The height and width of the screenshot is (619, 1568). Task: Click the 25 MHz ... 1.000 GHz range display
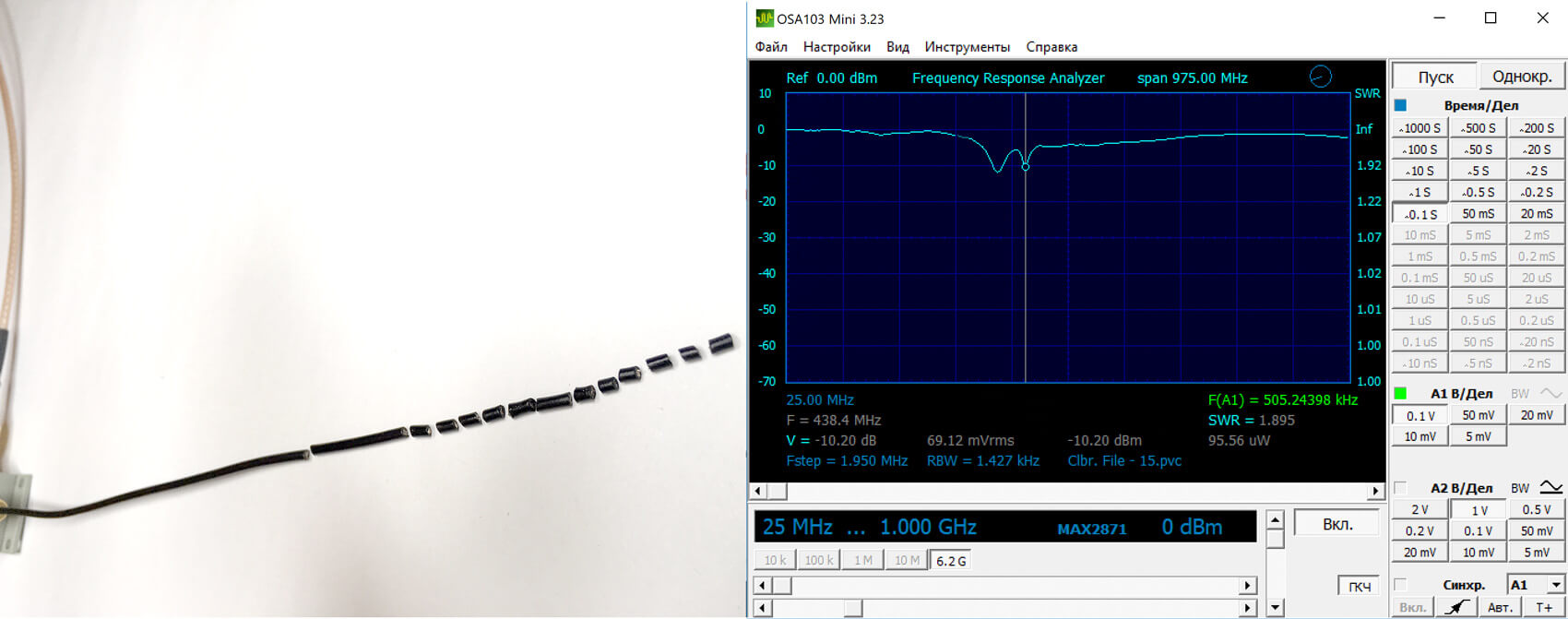tap(869, 527)
